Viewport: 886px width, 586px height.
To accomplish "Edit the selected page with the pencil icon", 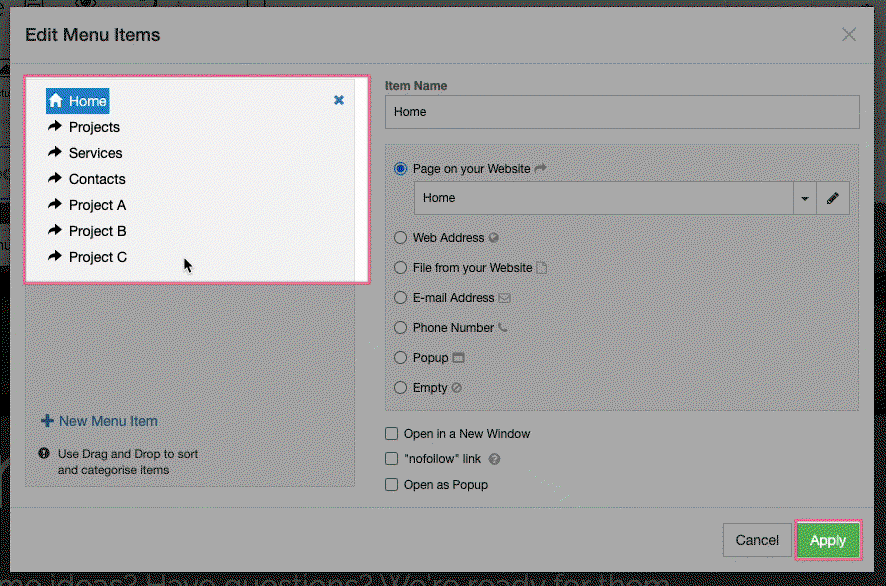I will click(x=832, y=198).
